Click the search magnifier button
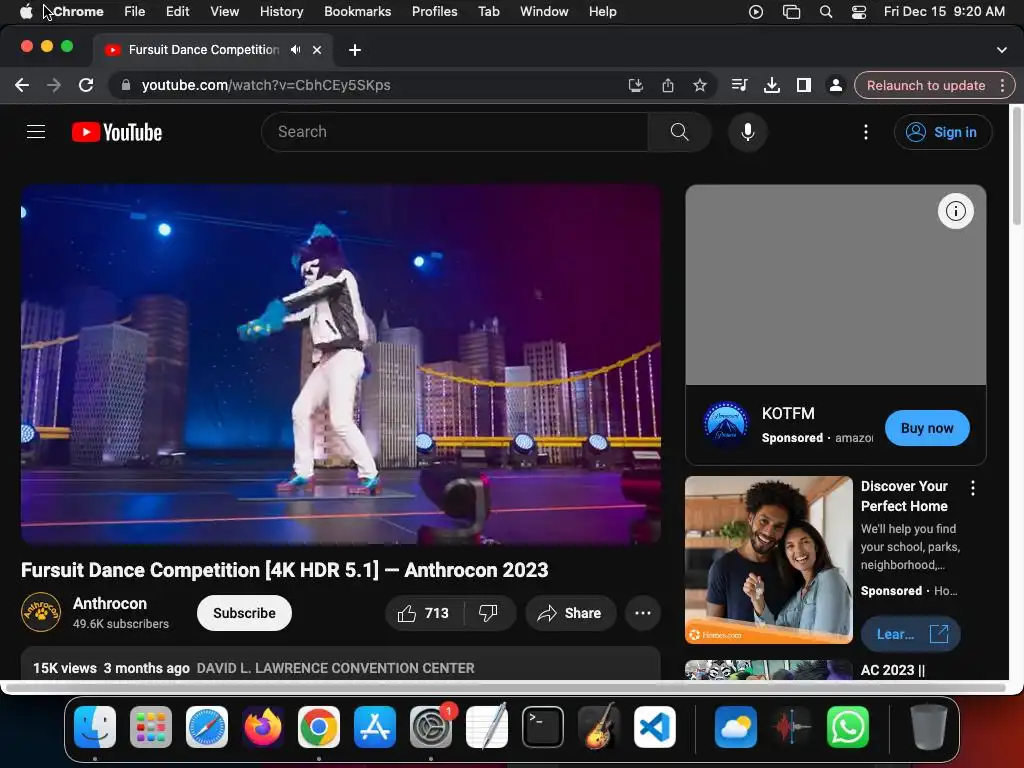The image size is (1024, 768). coord(679,132)
